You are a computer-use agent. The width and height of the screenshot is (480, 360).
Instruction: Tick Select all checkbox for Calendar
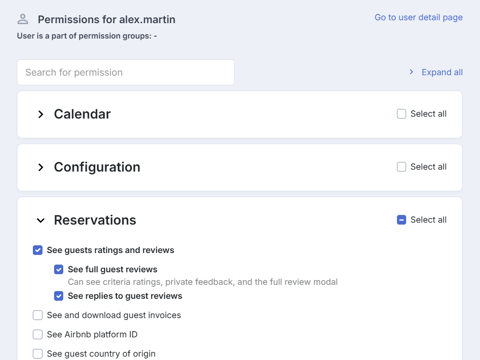click(x=401, y=114)
